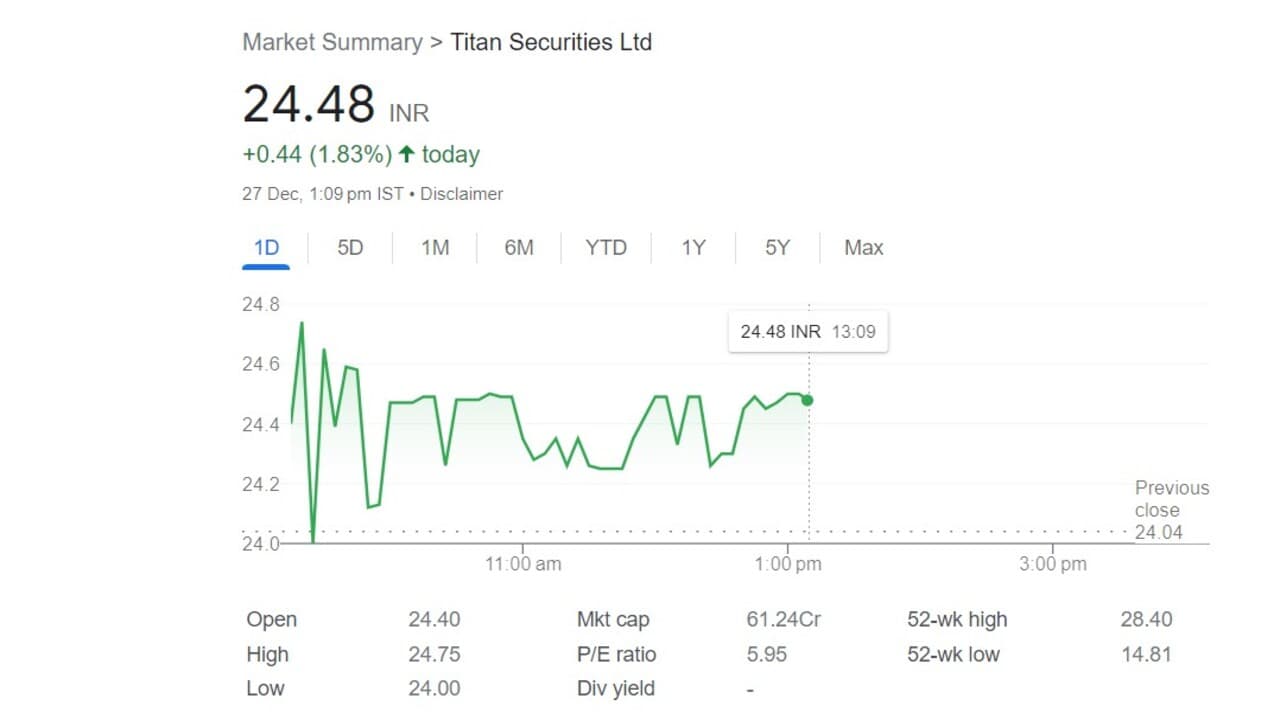Switch to the 5D chart range
This screenshot has width=1280, height=720.
350,248
